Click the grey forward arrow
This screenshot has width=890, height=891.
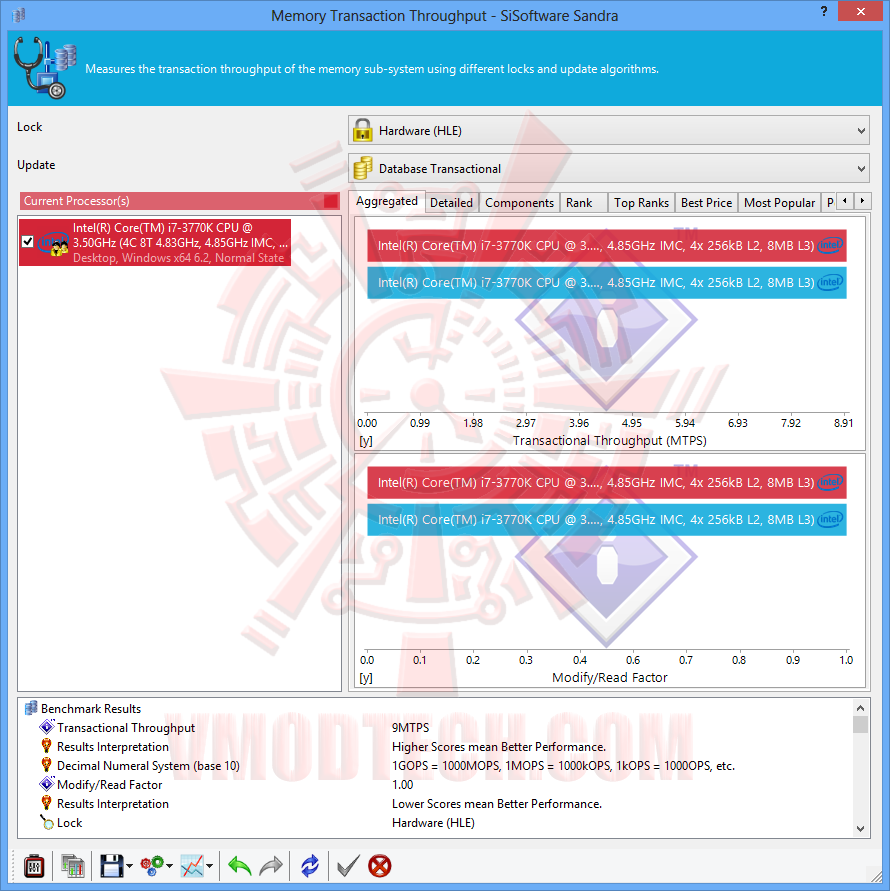click(x=271, y=866)
